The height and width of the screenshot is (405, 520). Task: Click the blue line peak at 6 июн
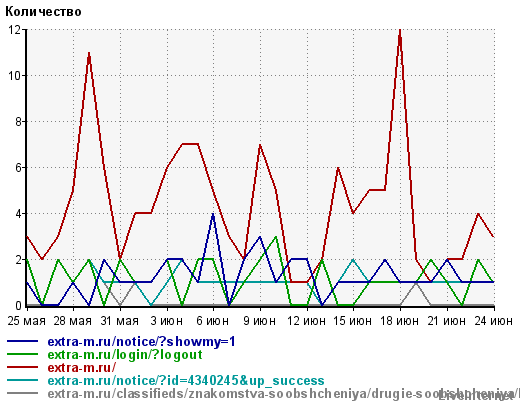click(213, 214)
